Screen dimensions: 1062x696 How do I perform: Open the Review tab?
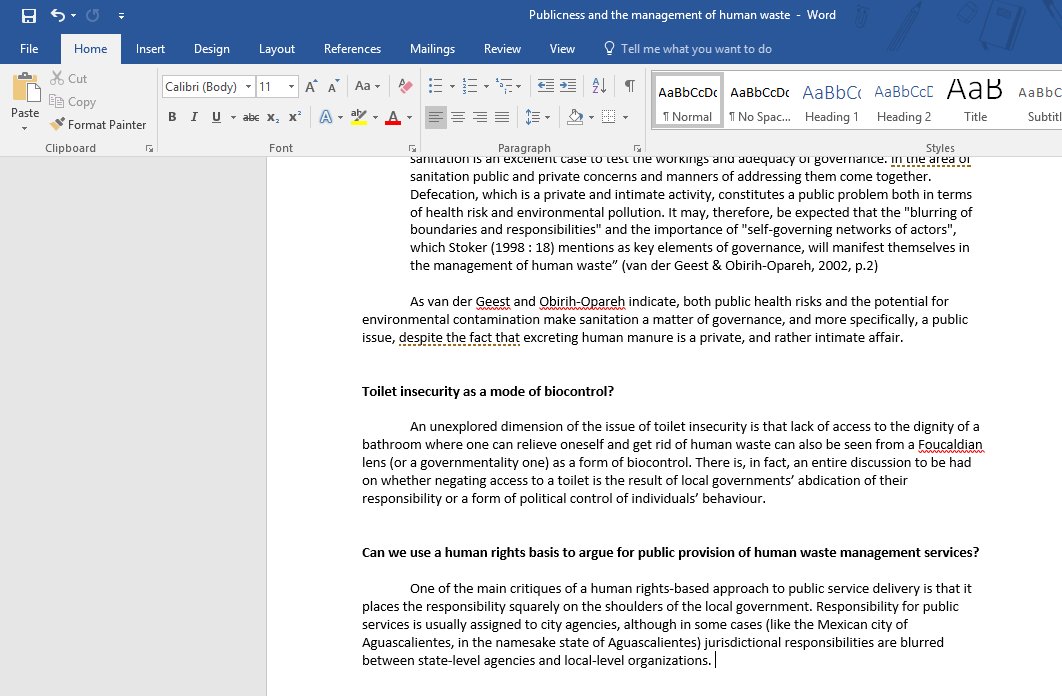tap(502, 49)
